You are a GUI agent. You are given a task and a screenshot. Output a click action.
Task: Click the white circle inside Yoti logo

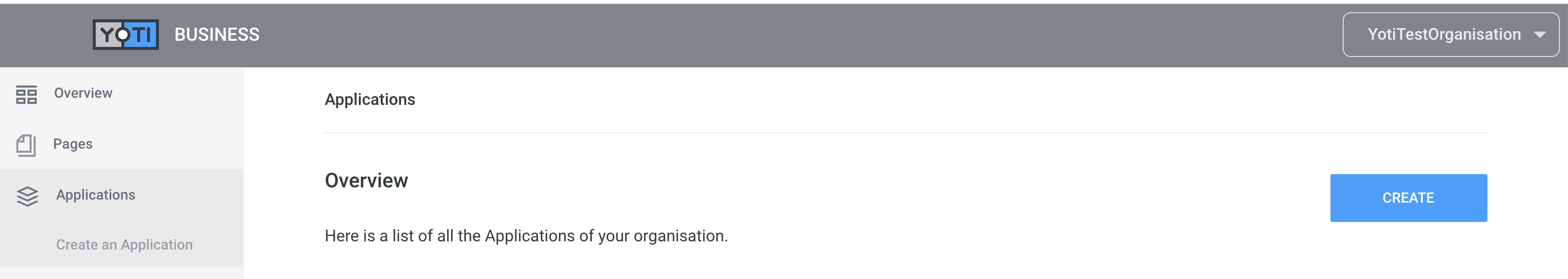click(x=123, y=35)
